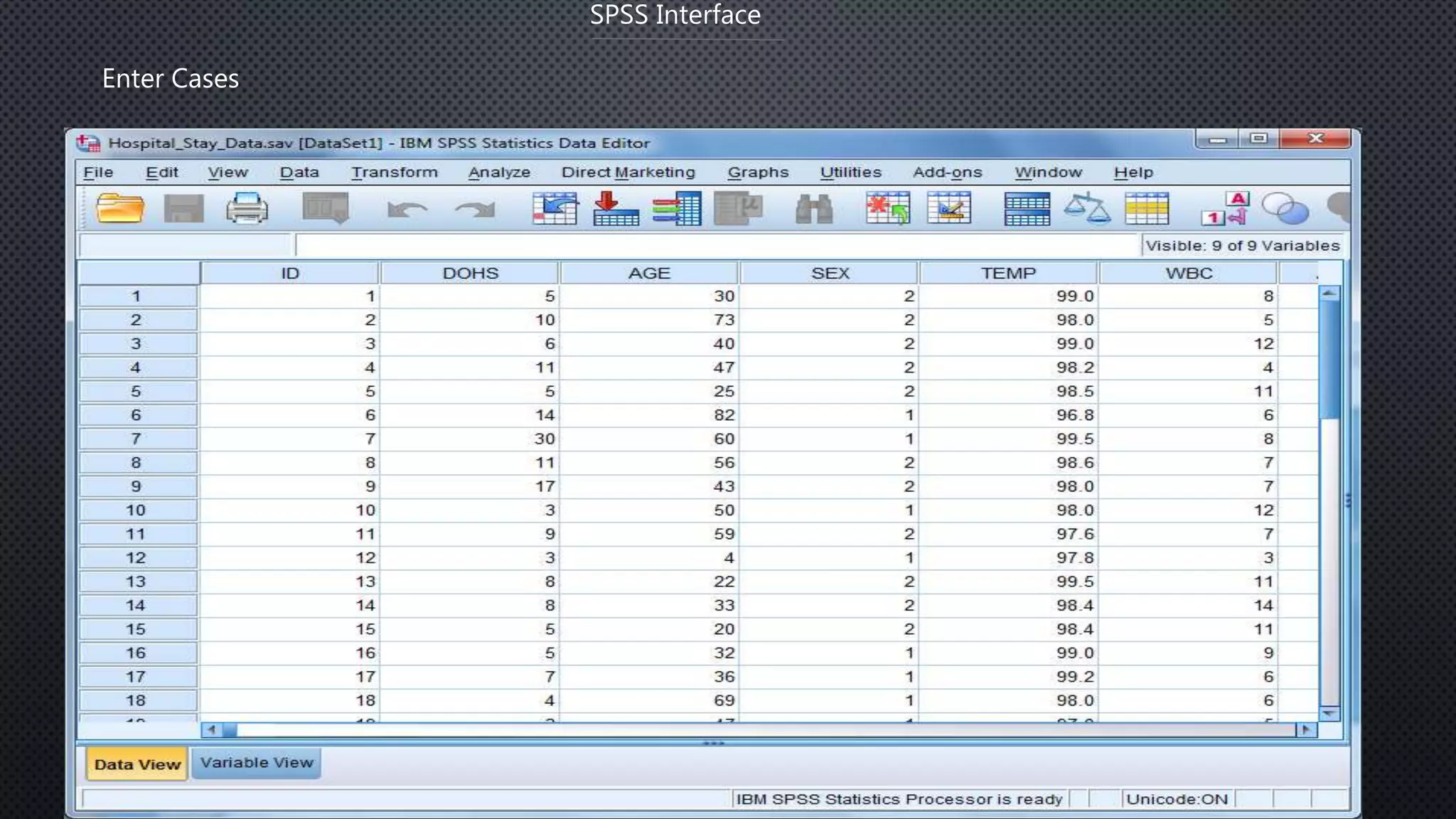Screen dimensions: 1456x819
Task: Open the Utilities menu
Action: [850, 172]
